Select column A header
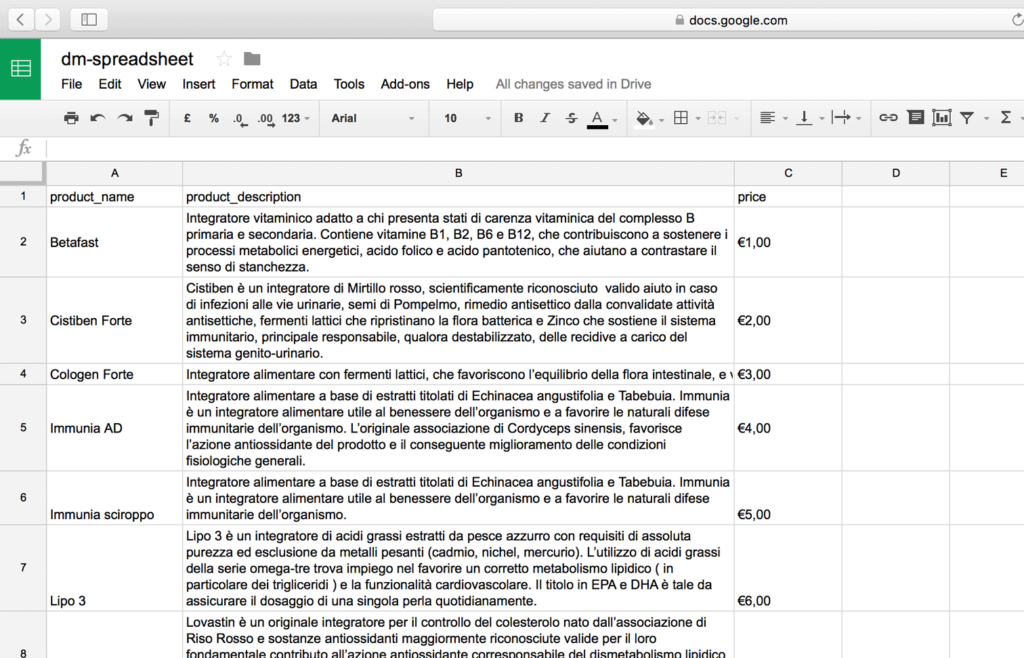This screenshot has width=1024, height=658. click(x=114, y=173)
